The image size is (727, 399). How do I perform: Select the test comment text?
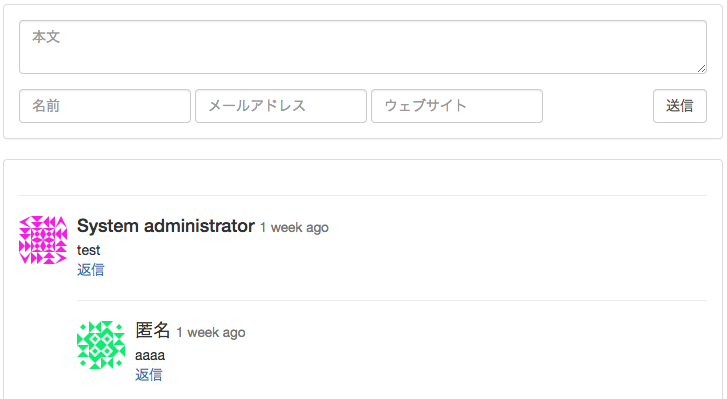point(89,250)
